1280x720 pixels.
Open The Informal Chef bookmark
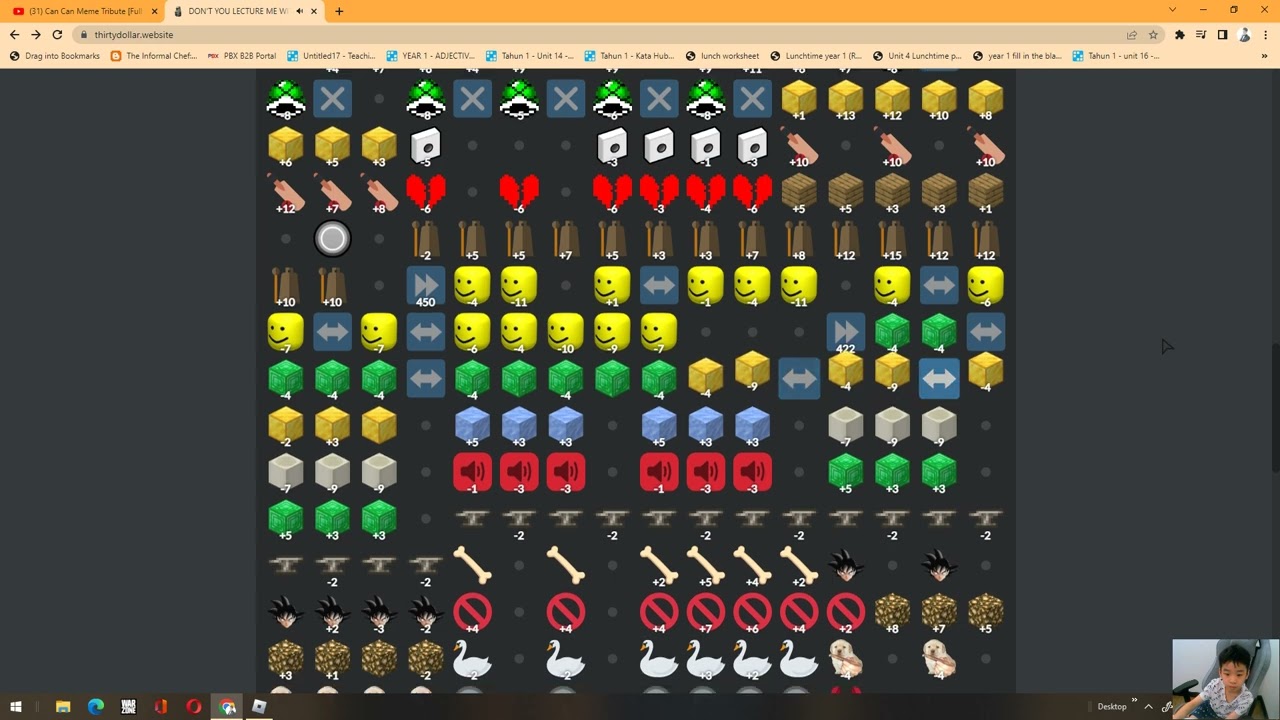tap(154, 56)
